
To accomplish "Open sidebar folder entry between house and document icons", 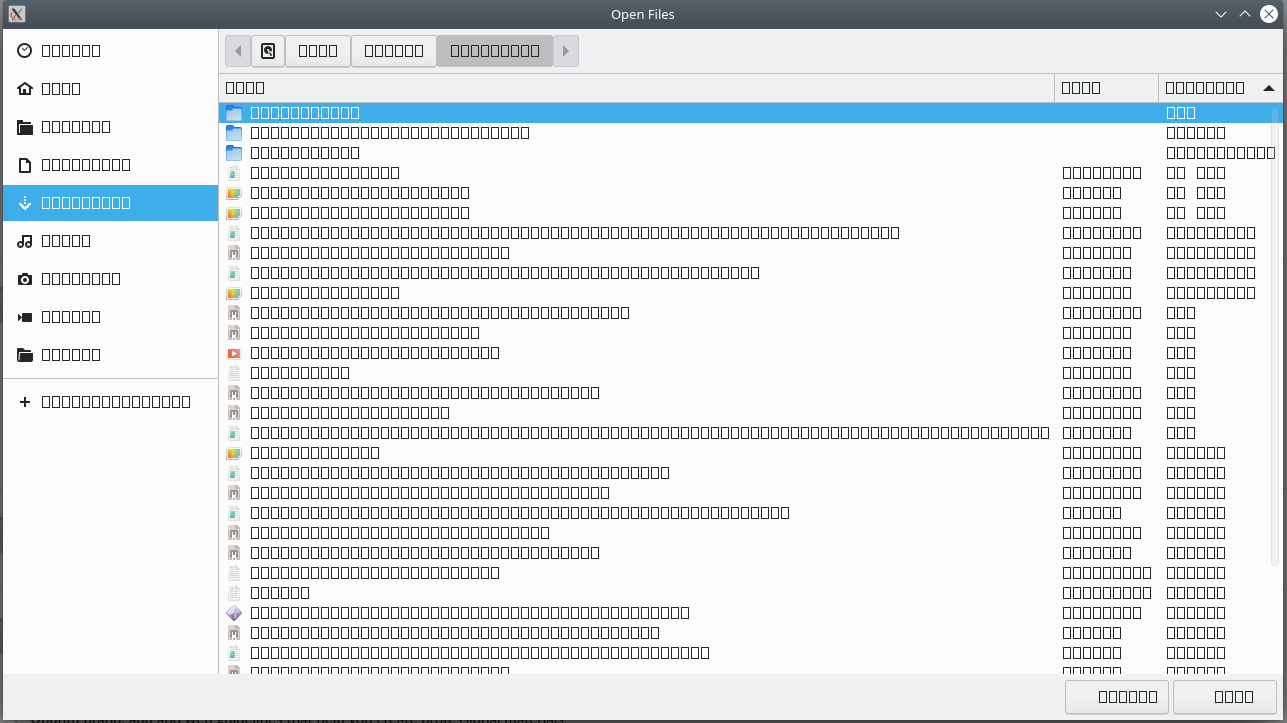I will 110,126.
